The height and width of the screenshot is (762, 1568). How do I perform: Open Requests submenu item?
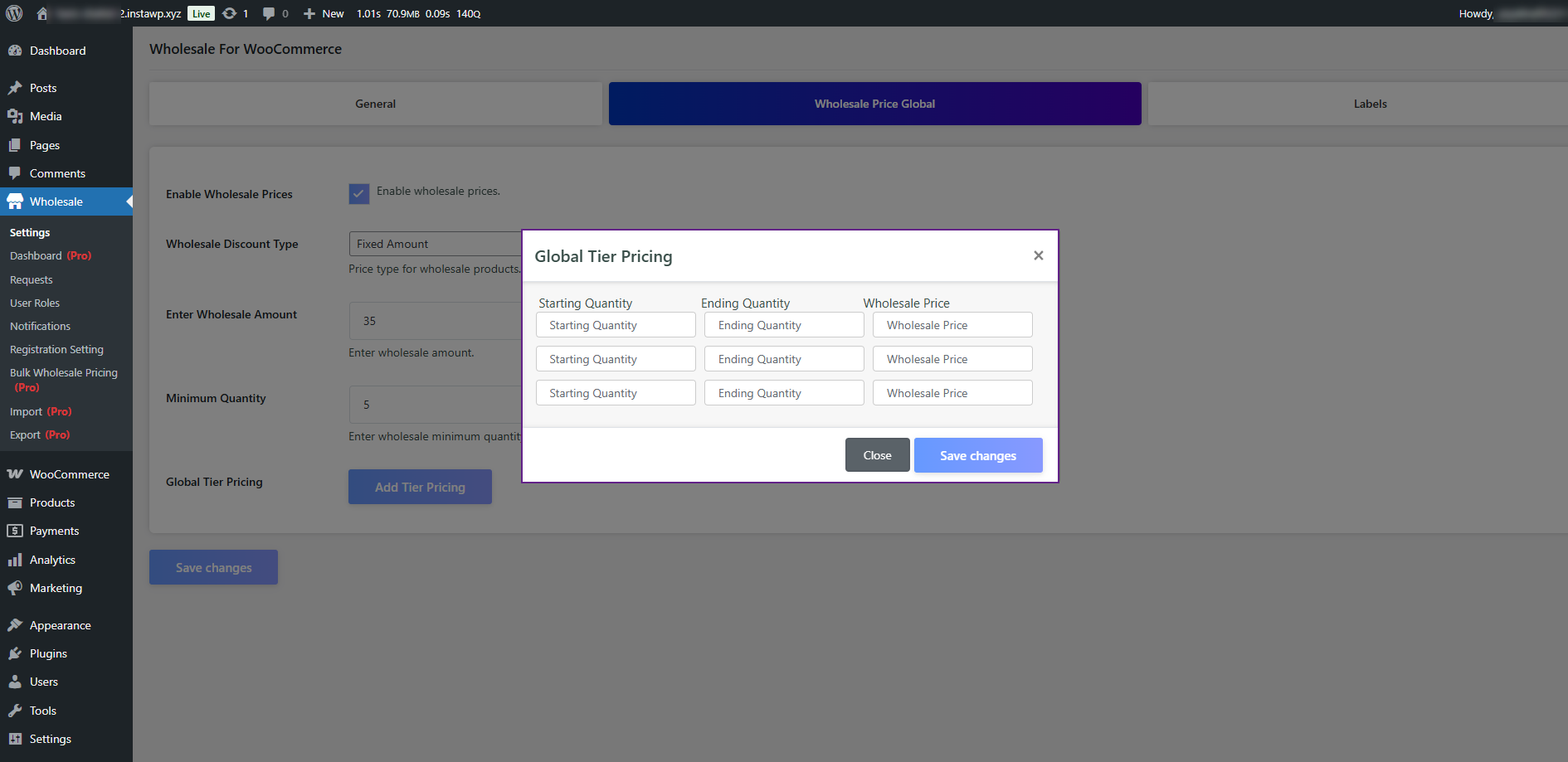tap(32, 280)
